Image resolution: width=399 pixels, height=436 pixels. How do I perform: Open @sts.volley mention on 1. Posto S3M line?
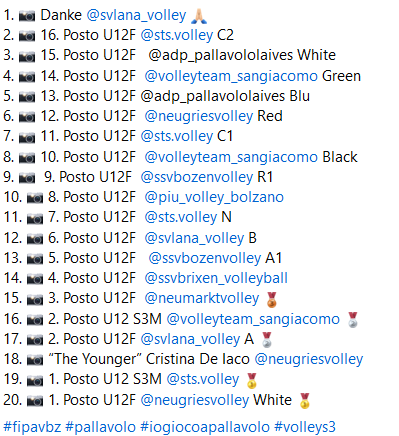pyautogui.click(x=203, y=379)
